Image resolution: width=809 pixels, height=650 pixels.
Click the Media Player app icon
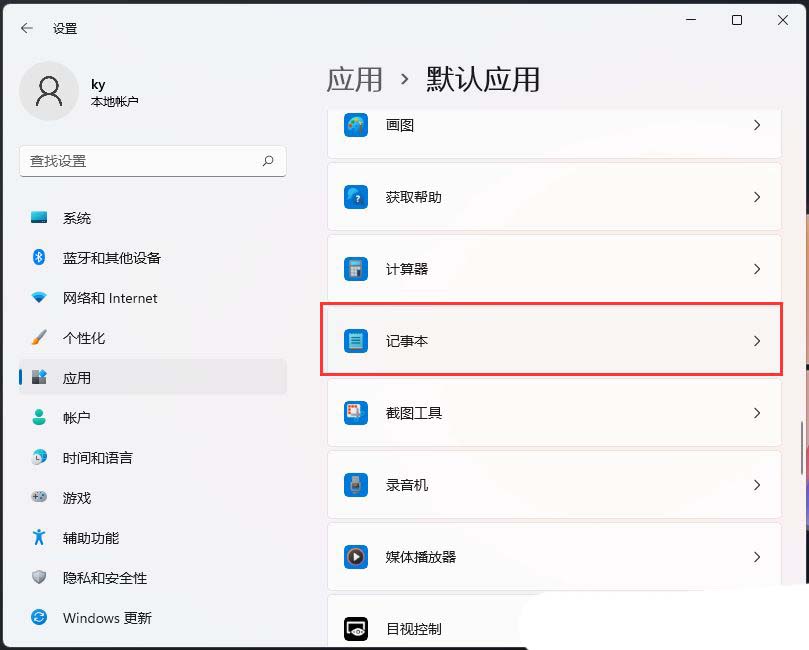tap(356, 557)
